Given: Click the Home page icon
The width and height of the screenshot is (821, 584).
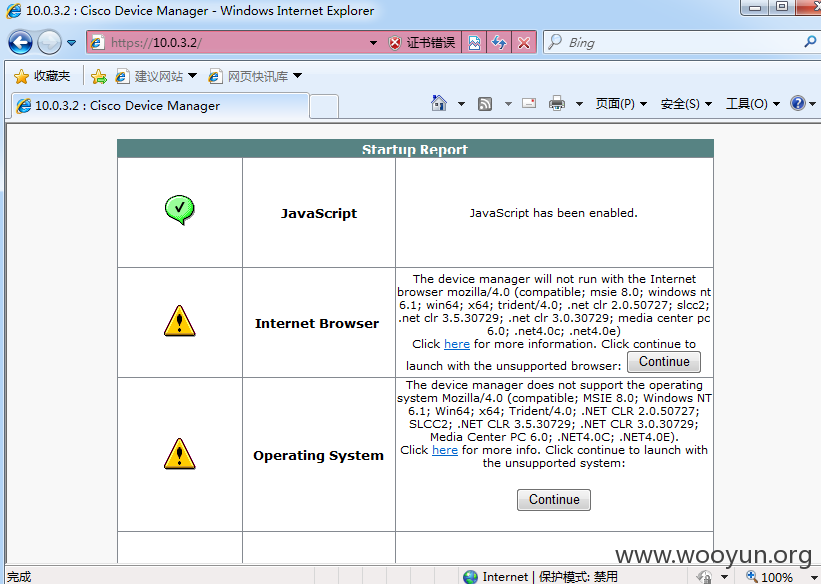Looking at the screenshot, I should tap(439, 103).
